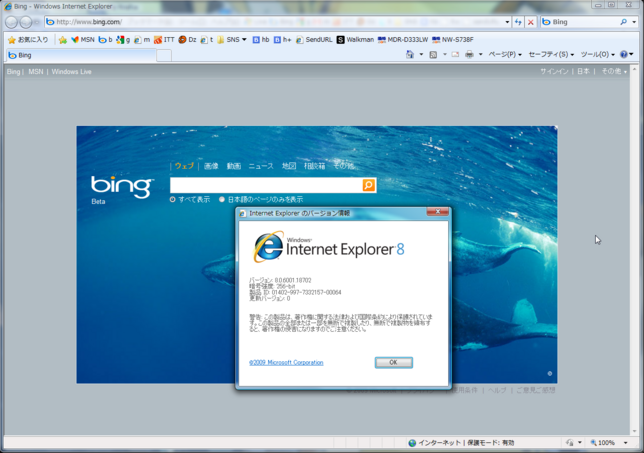Click the Internet zone globe in status bar
The height and width of the screenshot is (453, 644).
[x=412, y=443]
